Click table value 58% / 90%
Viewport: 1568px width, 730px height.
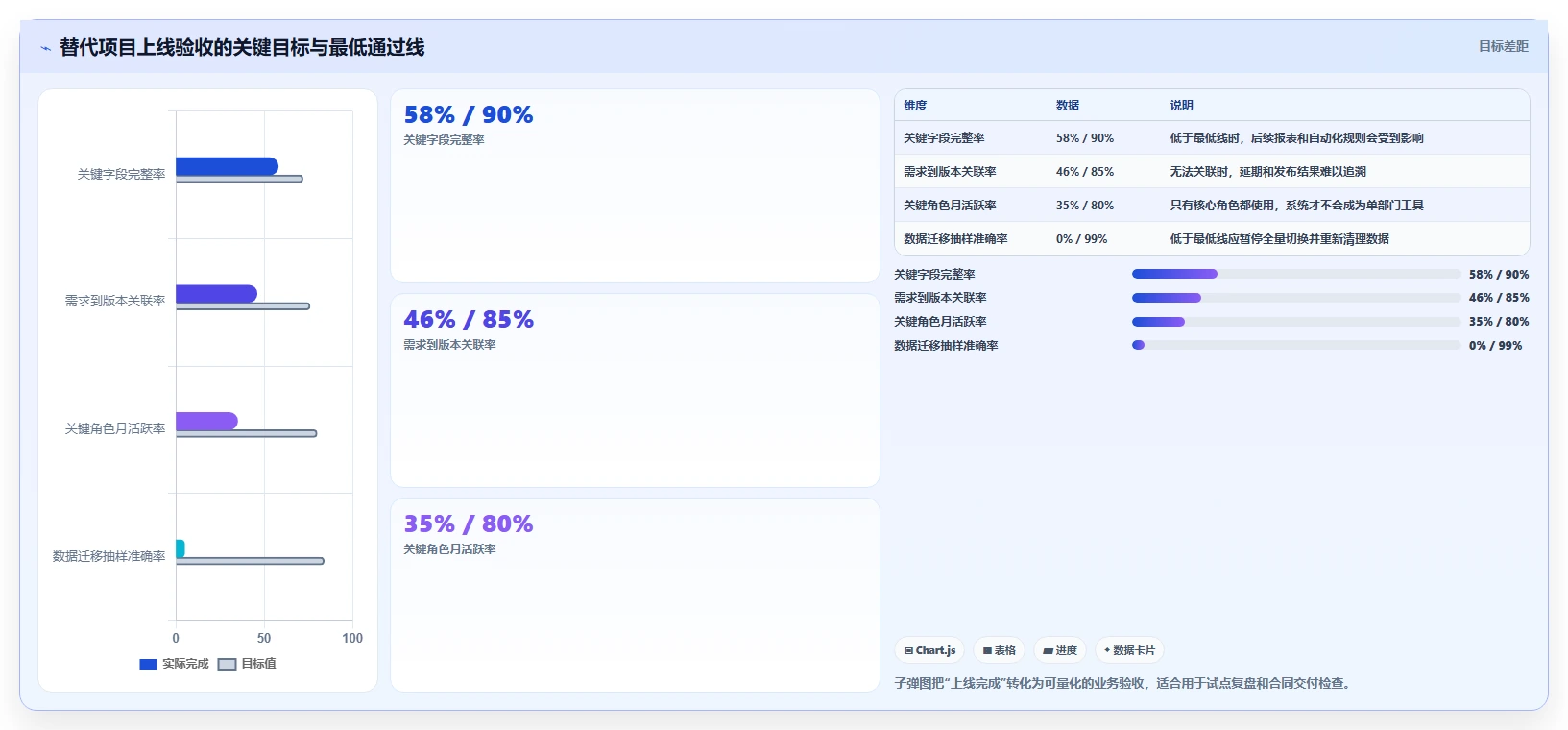tap(1085, 138)
